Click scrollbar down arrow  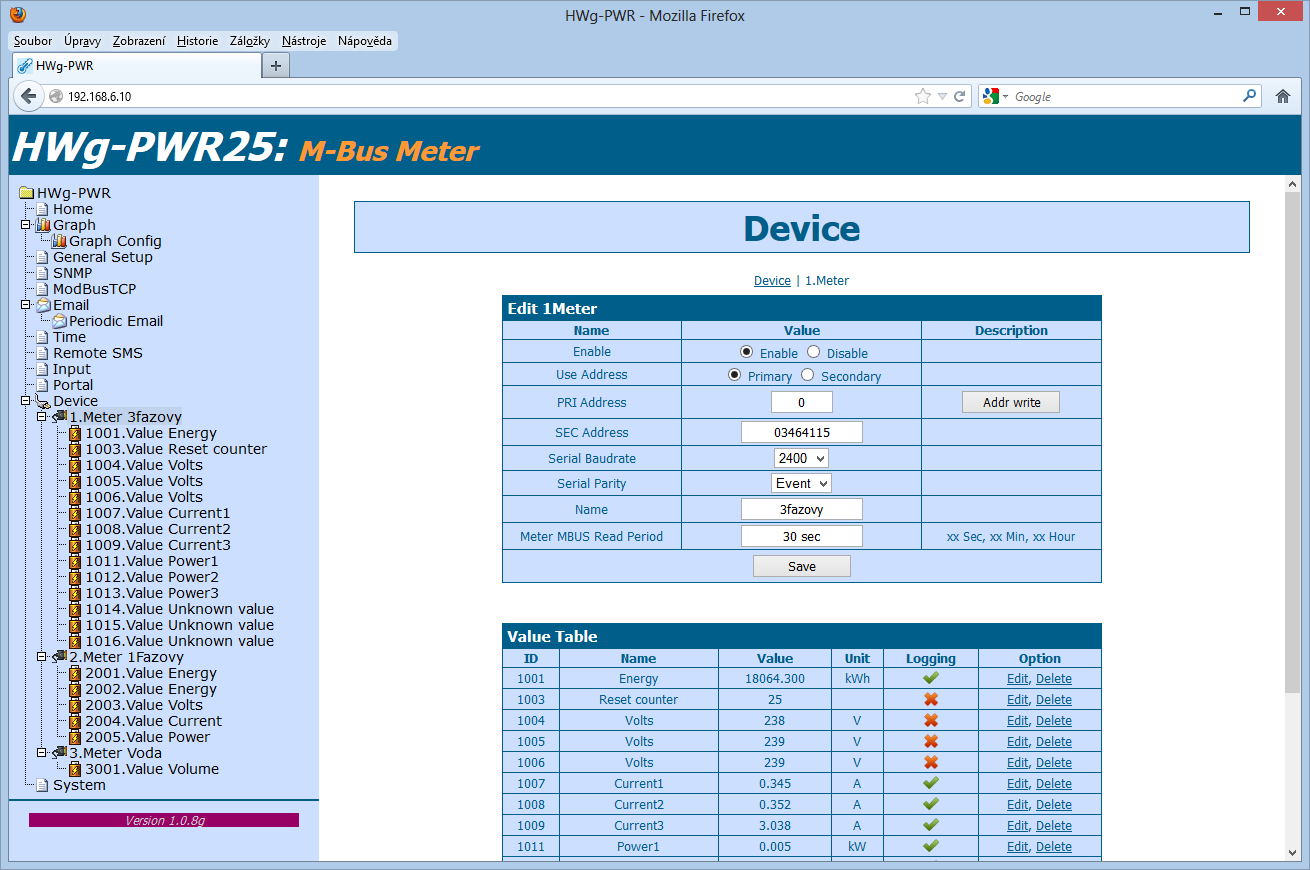pyautogui.click(x=1292, y=853)
